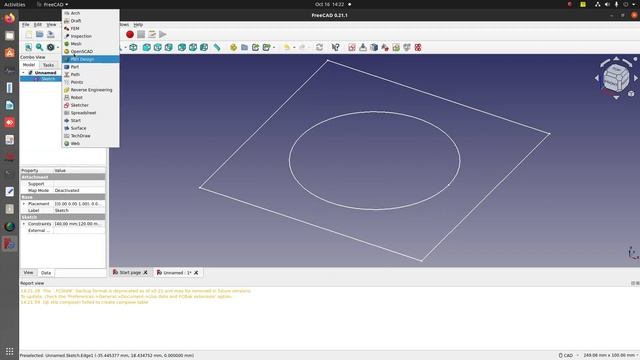The width and height of the screenshot is (640, 360).
Task: Click the open file folder icon
Action: [40, 34]
